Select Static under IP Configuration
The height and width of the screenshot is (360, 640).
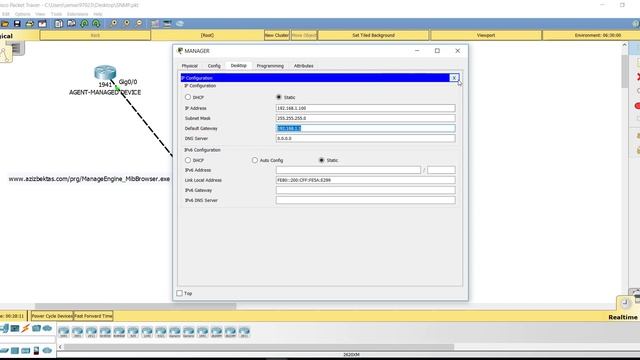(x=279, y=97)
